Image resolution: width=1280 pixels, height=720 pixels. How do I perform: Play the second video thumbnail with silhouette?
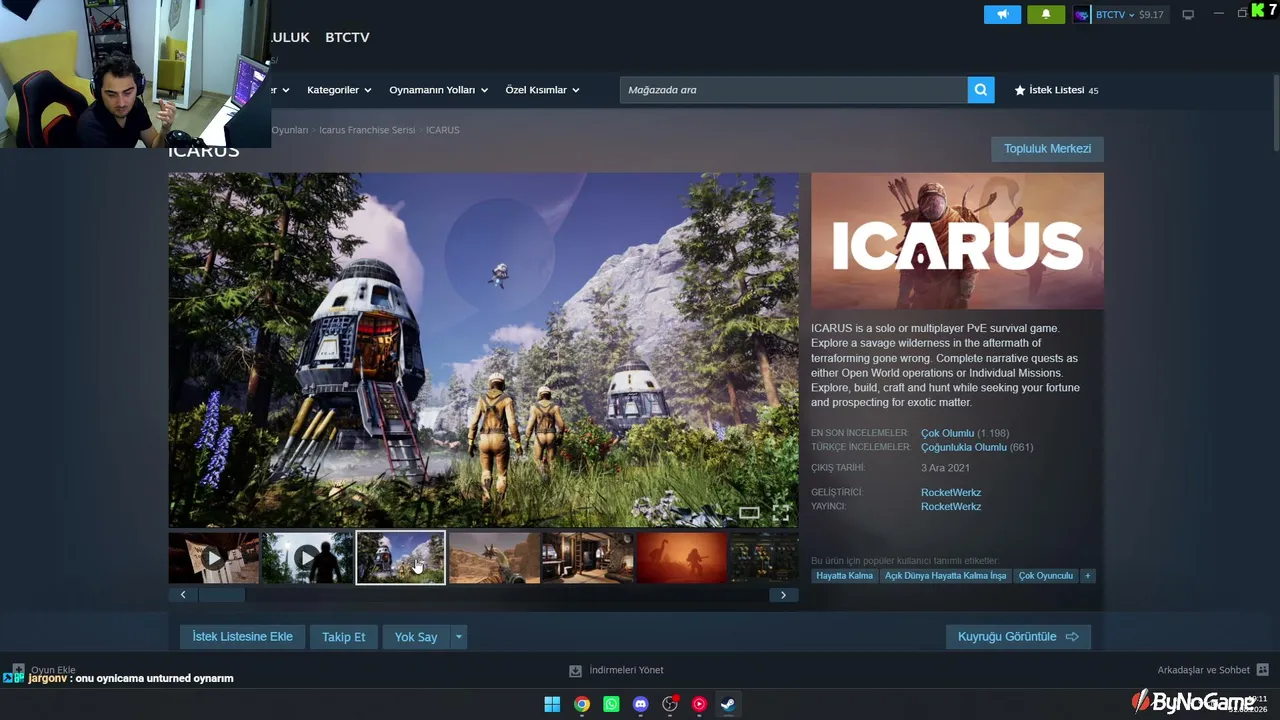[307, 557]
